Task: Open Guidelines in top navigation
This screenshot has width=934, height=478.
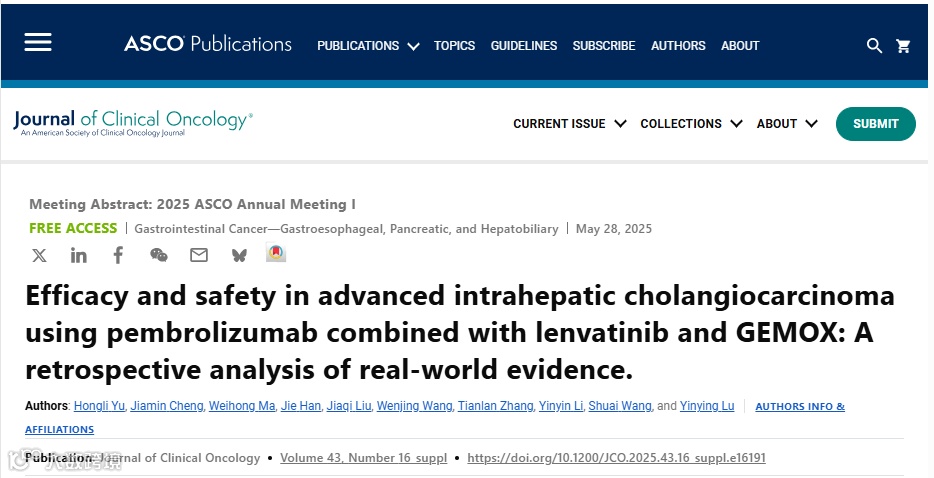Action: (x=524, y=46)
